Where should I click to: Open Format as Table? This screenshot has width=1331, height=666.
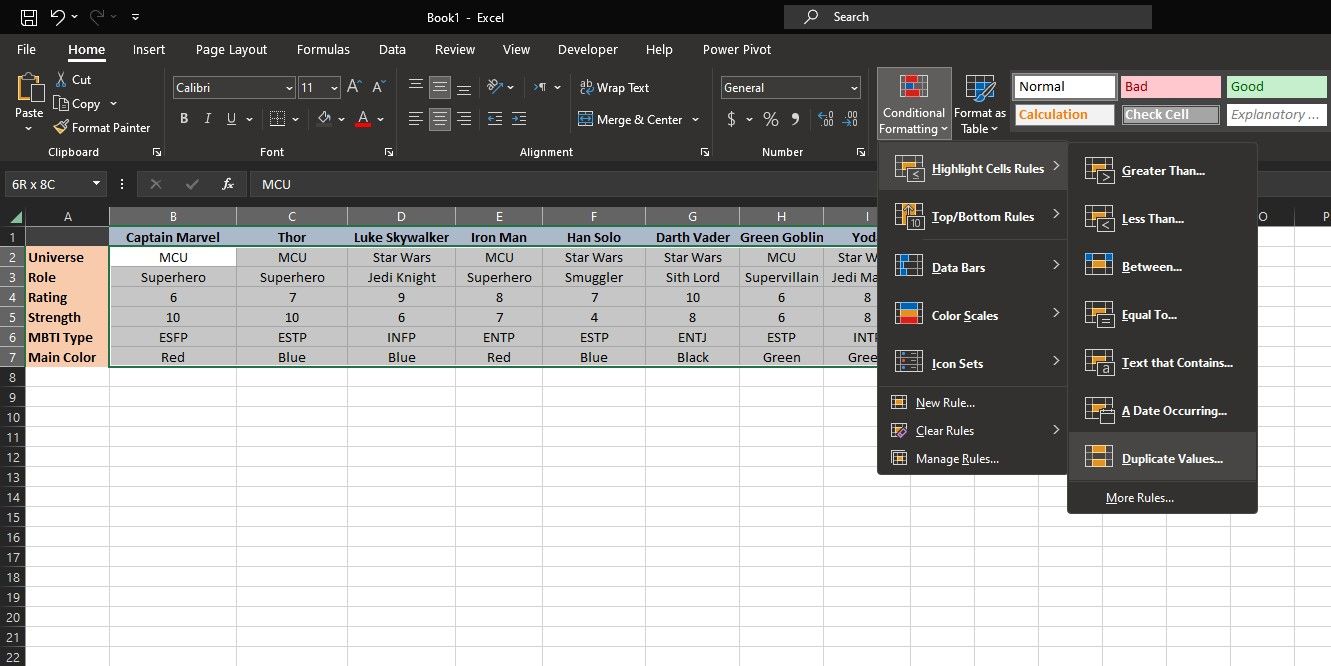(x=978, y=101)
